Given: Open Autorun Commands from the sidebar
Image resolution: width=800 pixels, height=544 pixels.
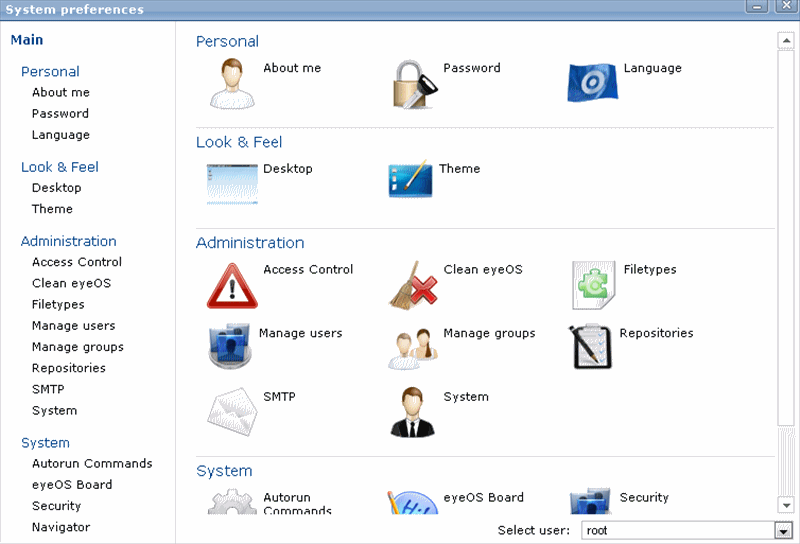Looking at the screenshot, I should [x=92, y=464].
